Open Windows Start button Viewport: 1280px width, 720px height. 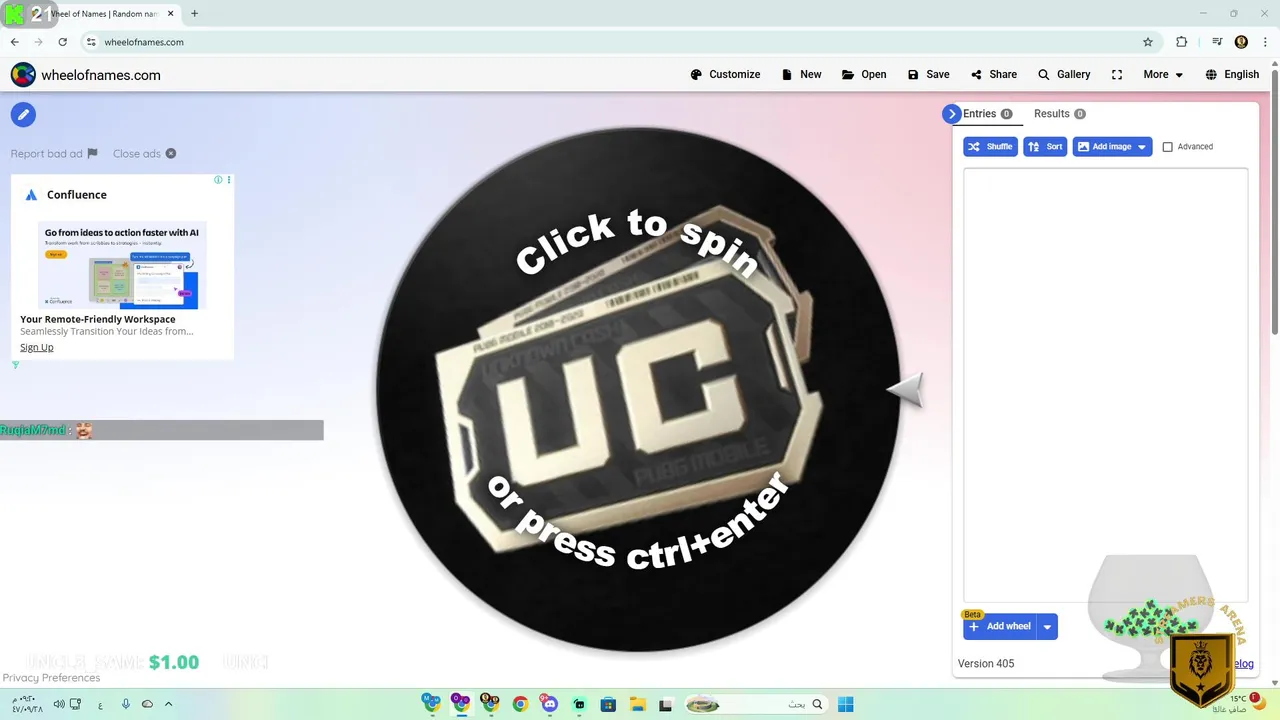click(846, 704)
